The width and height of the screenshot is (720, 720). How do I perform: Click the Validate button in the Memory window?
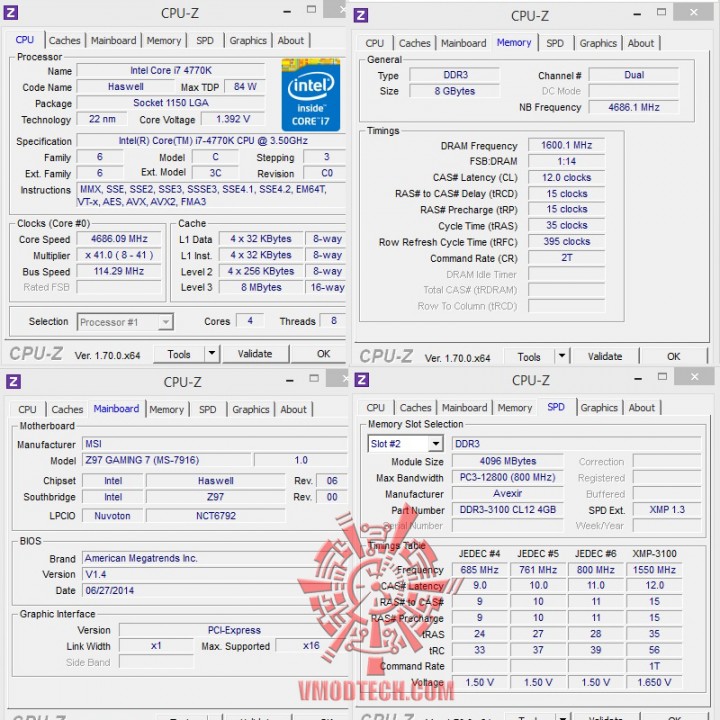click(x=605, y=356)
